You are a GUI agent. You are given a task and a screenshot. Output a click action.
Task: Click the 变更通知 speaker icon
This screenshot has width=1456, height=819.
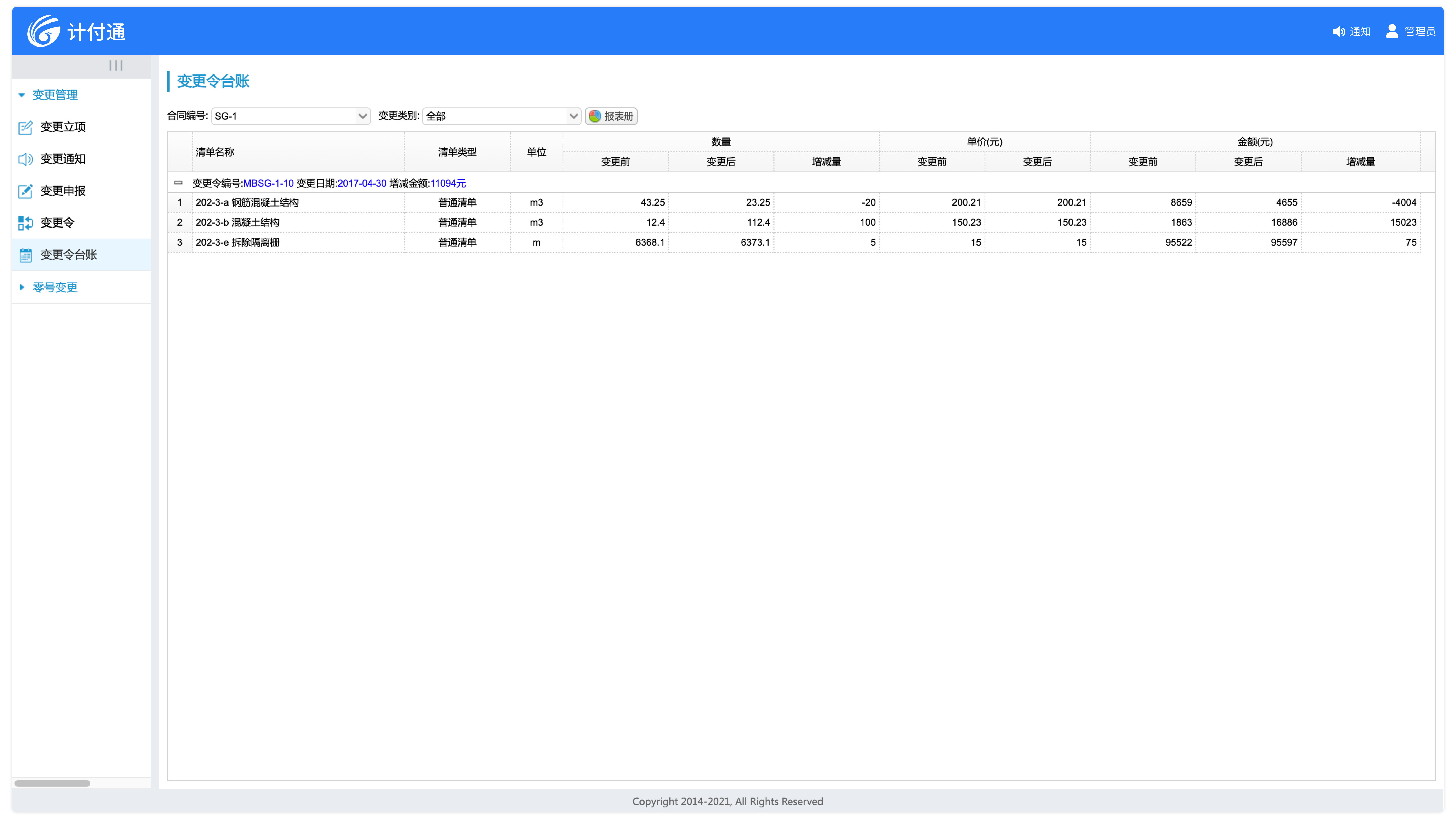(26, 160)
